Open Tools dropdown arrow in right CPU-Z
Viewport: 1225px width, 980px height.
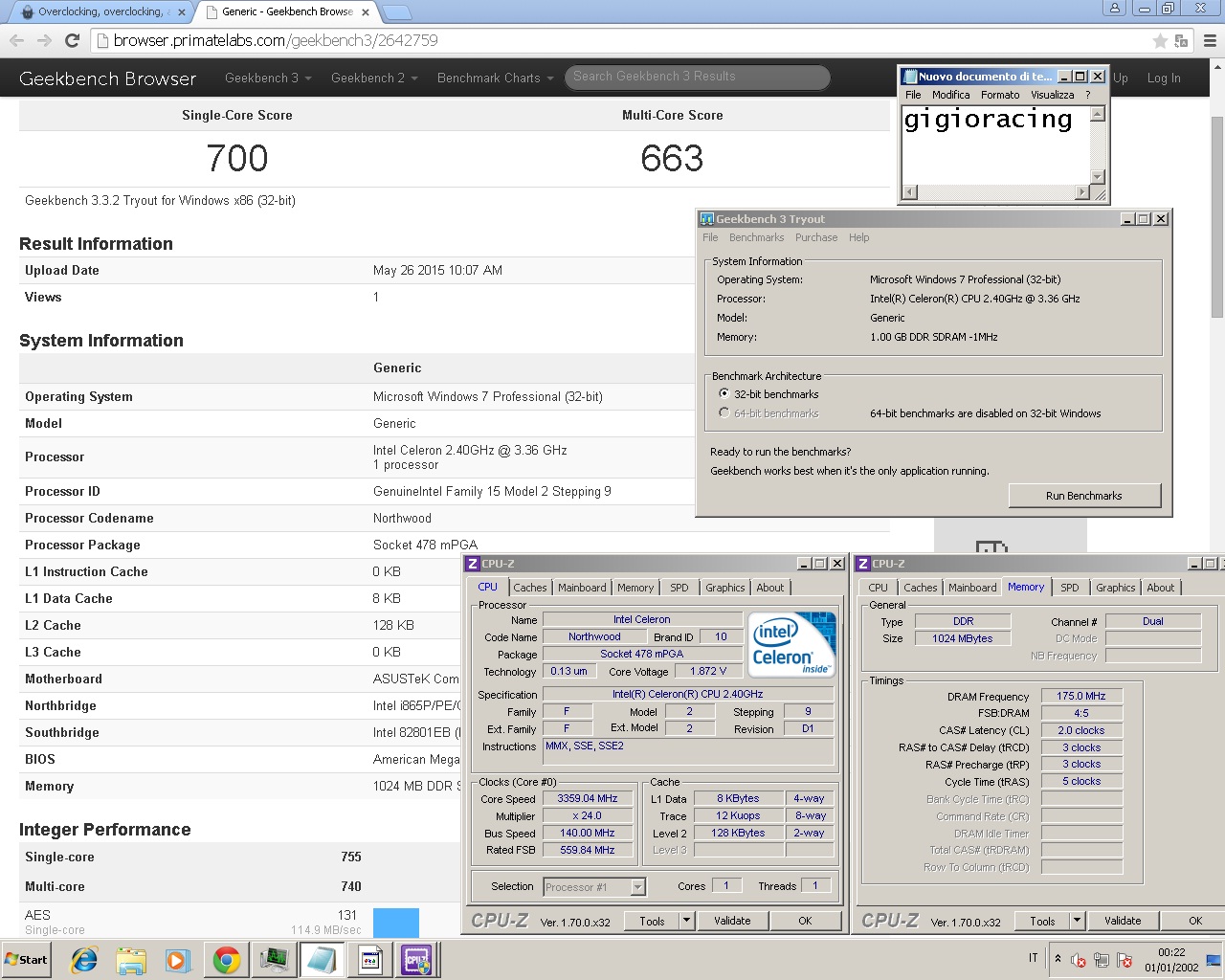click(x=1077, y=921)
